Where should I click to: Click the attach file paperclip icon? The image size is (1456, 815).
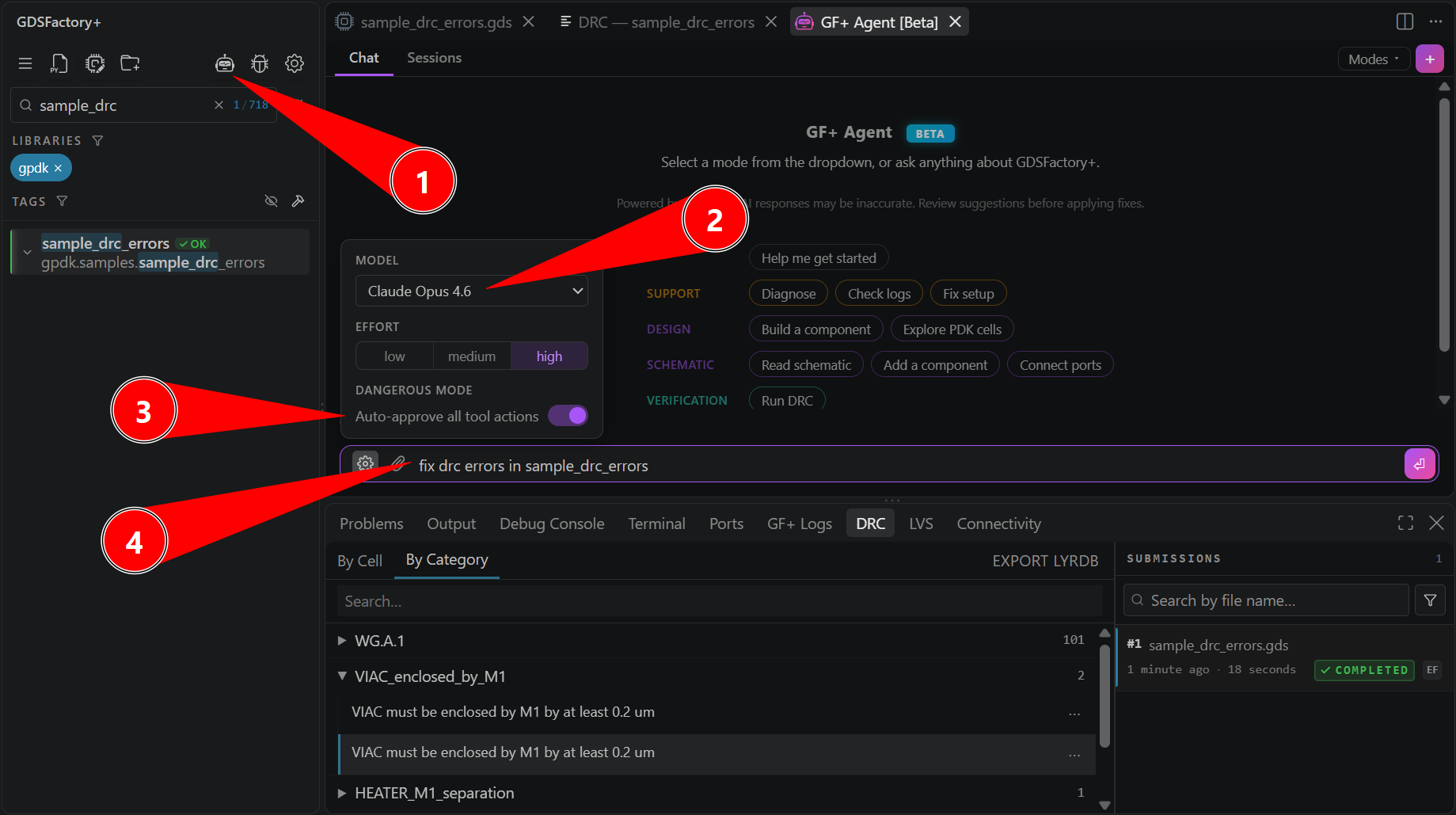click(398, 464)
